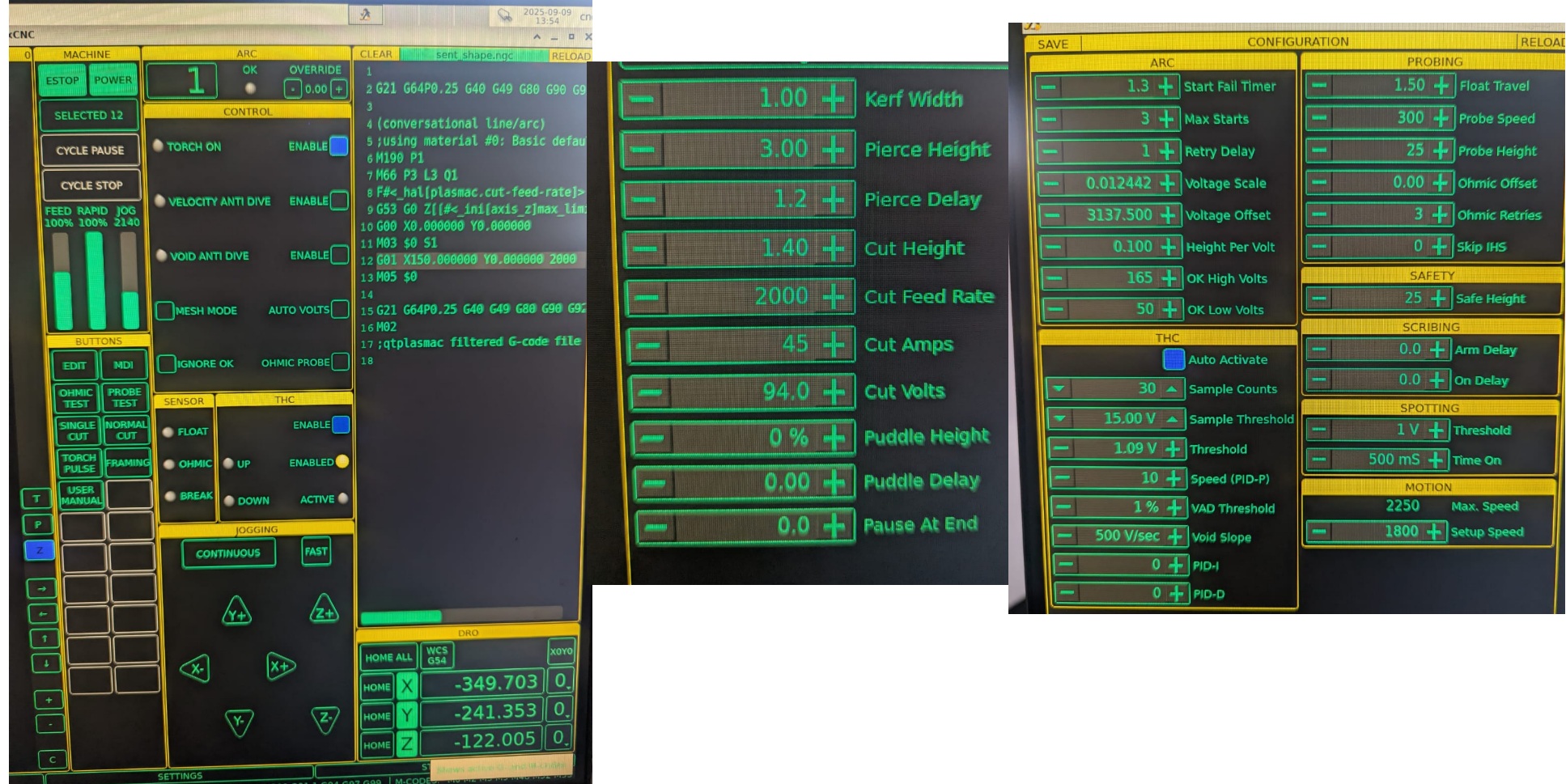Click the Home All button
The image size is (1566, 784).
pos(388,658)
